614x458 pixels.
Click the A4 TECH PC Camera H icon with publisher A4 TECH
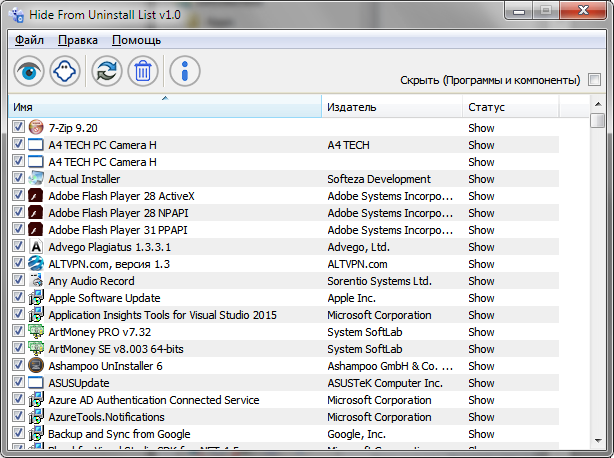point(36,144)
